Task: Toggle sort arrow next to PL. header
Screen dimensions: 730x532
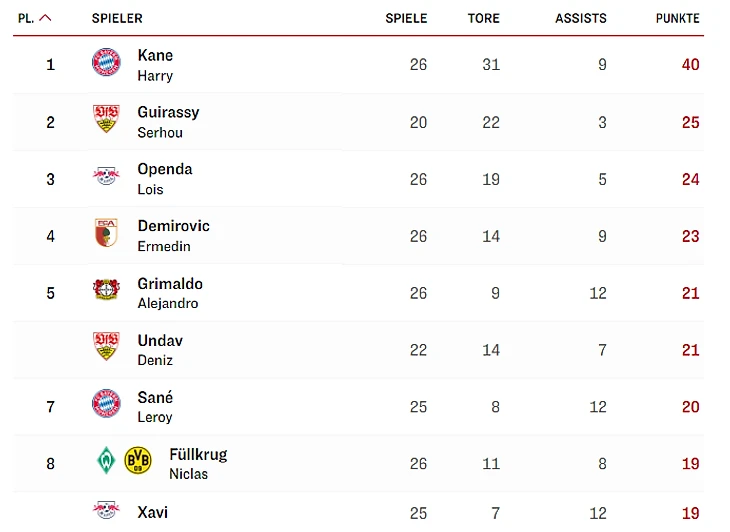Action: click(45, 18)
